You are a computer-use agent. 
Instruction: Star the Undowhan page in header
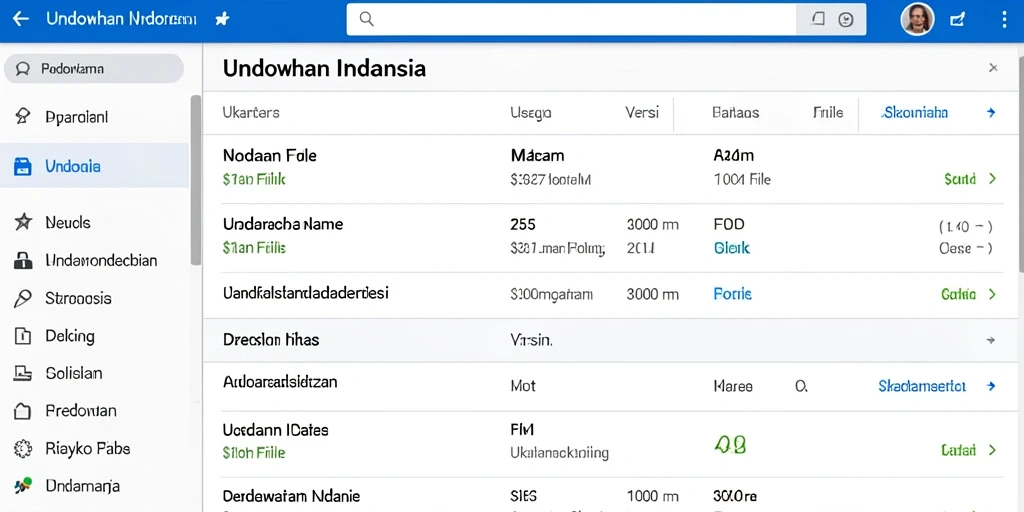(222, 19)
